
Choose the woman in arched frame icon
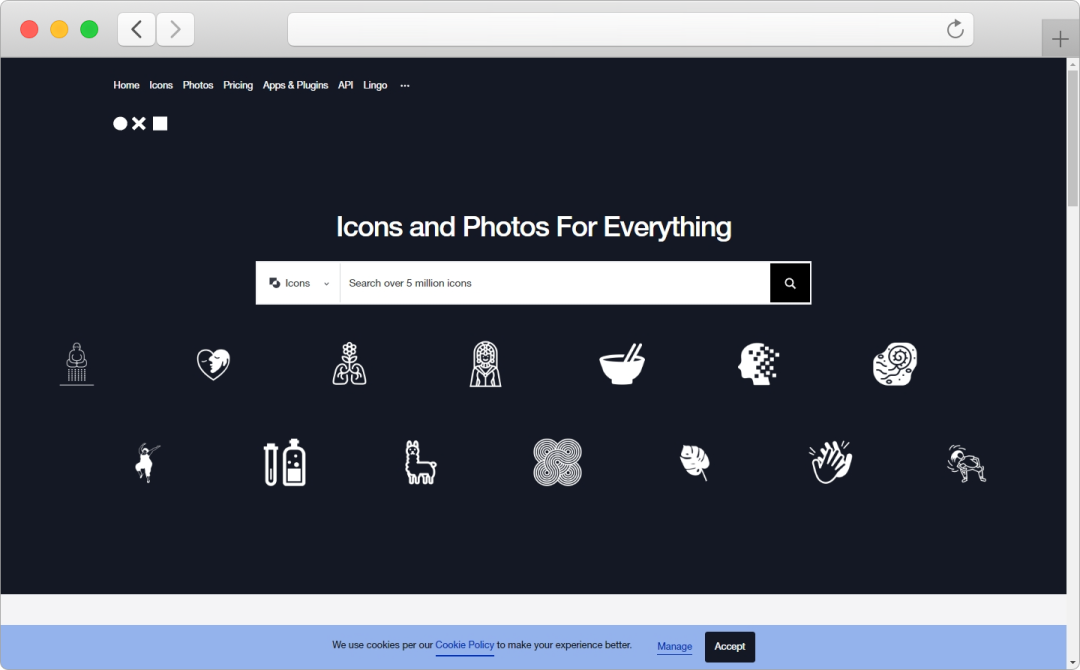(486, 364)
